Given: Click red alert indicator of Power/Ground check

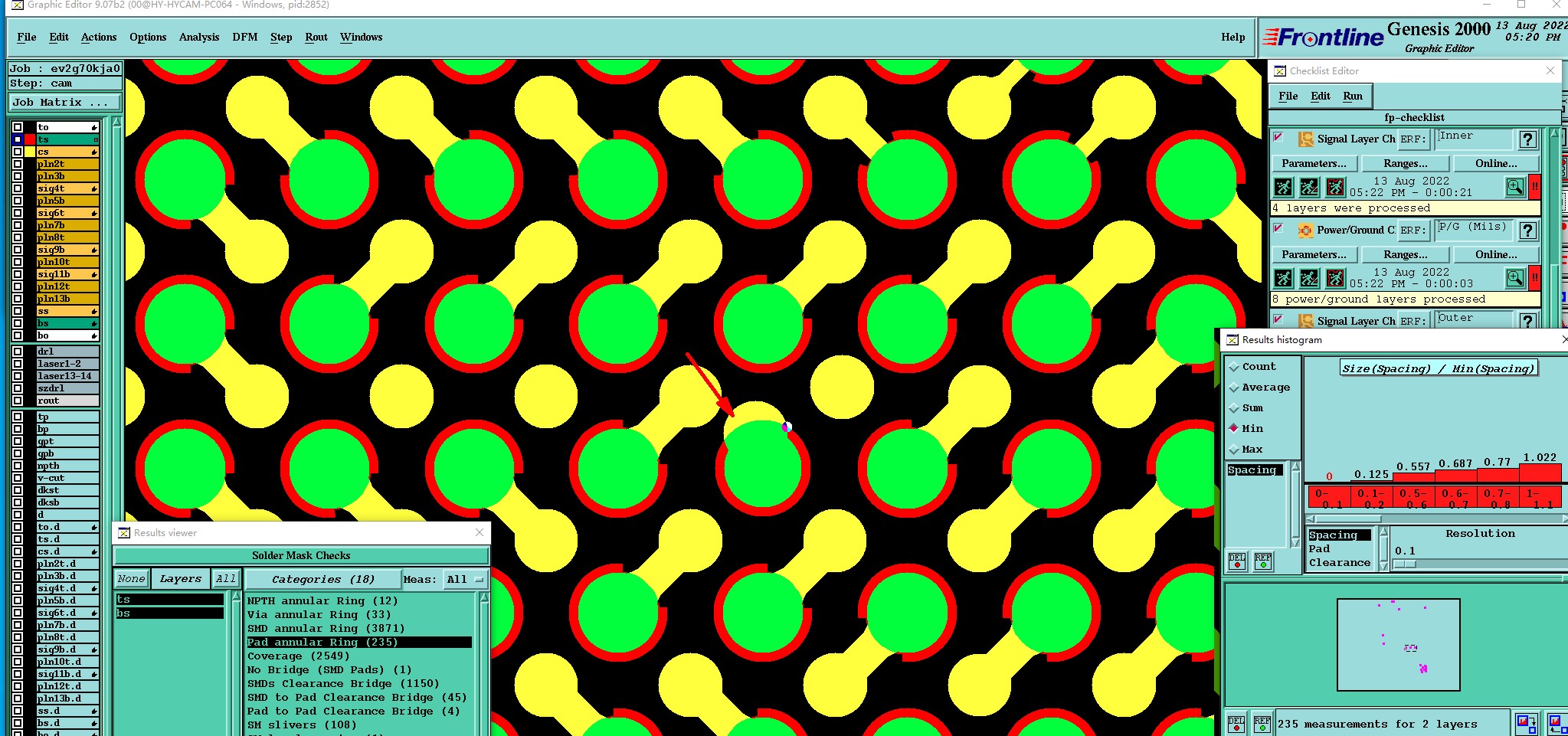Looking at the screenshot, I should (1534, 278).
